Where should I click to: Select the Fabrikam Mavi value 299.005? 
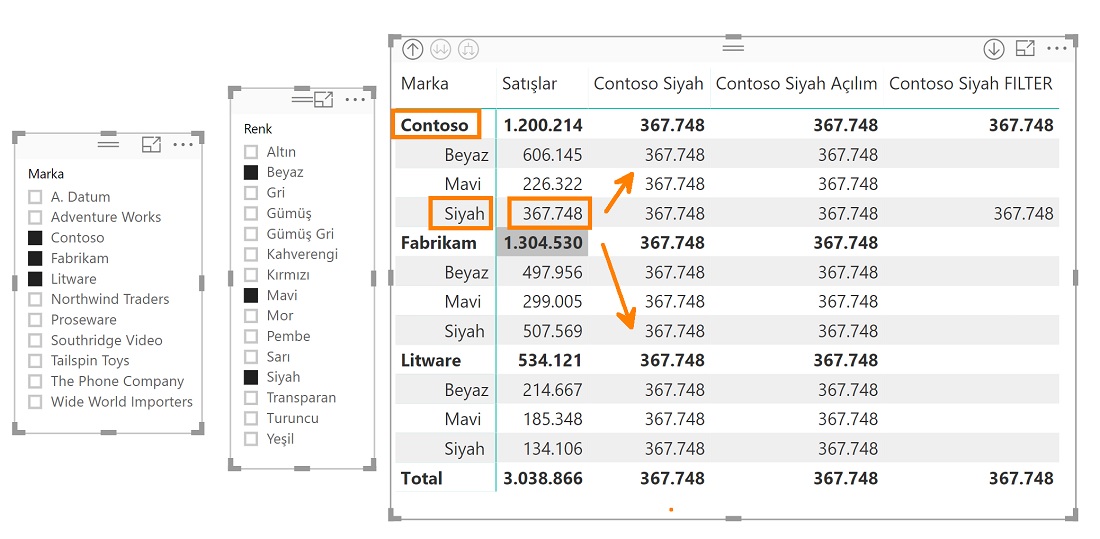552,302
